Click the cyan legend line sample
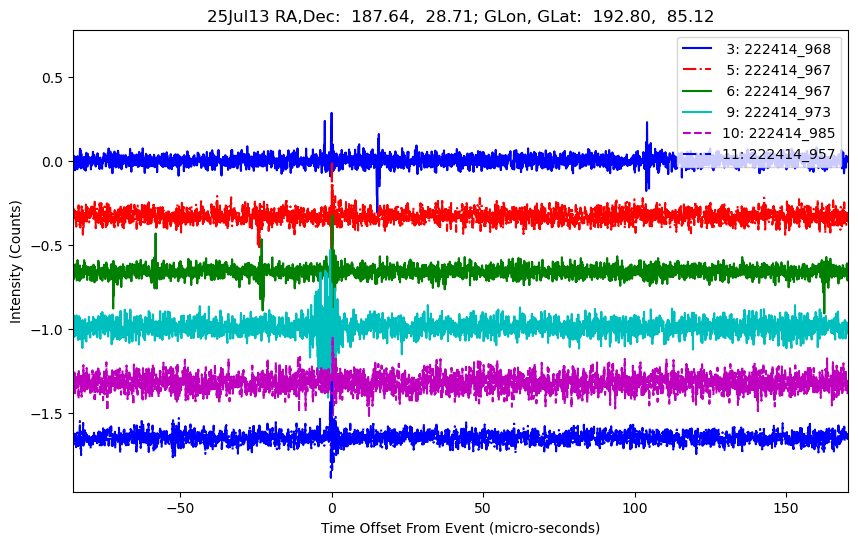The height and width of the screenshot is (545, 858). click(x=697, y=112)
